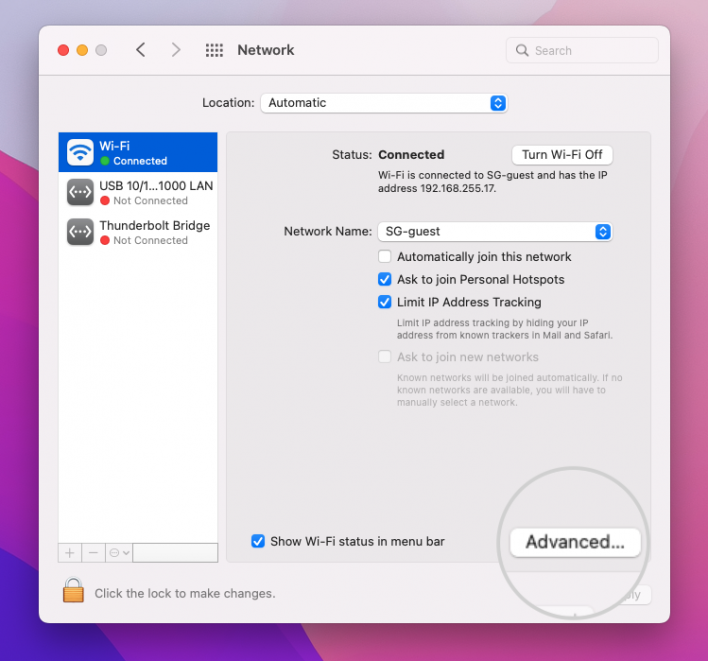Close the Network window with red button
Viewport: 708px width, 661px height.
(x=63, y=50)
